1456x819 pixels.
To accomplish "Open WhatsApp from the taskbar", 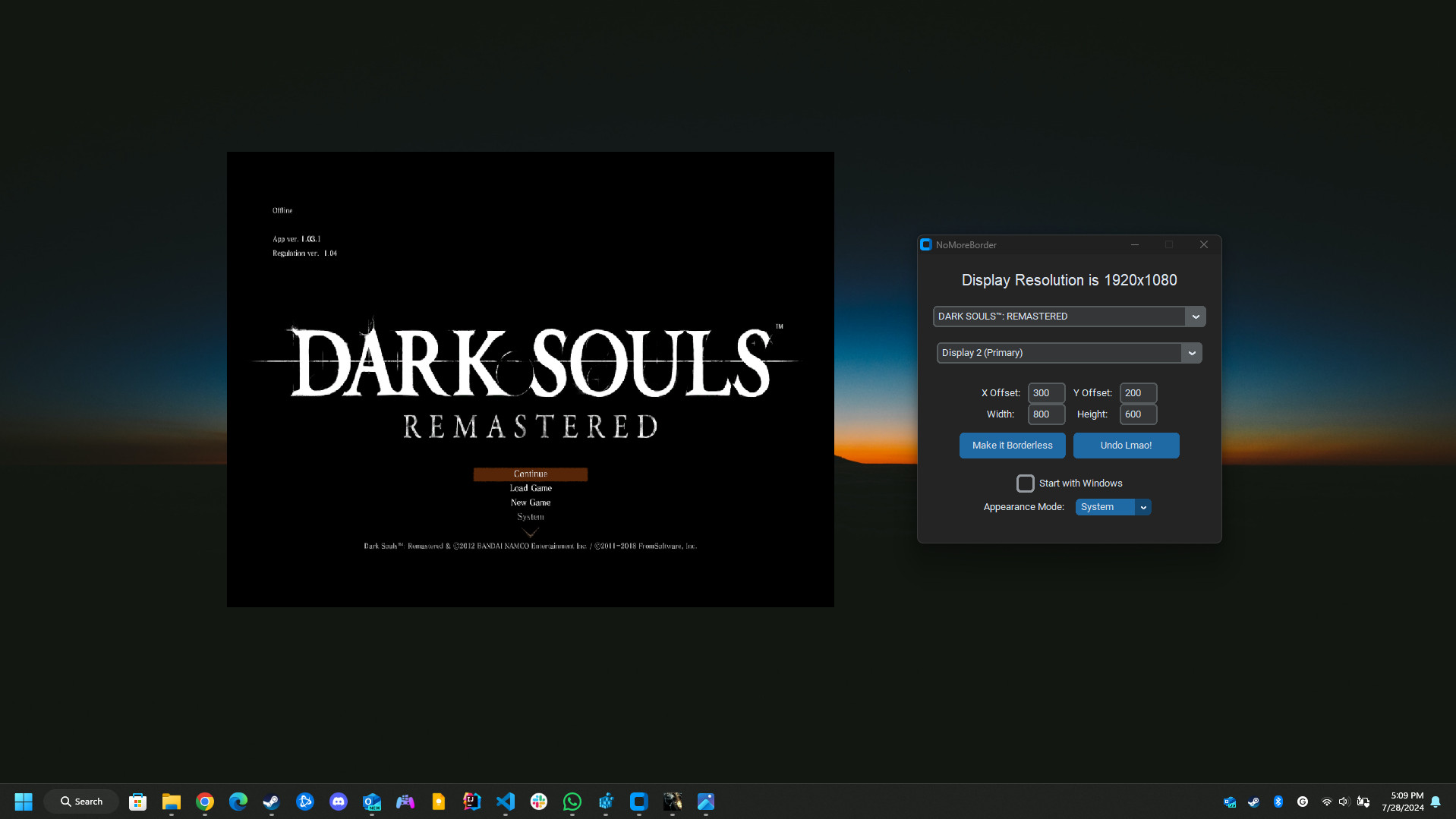I will [x=572, y=802].
